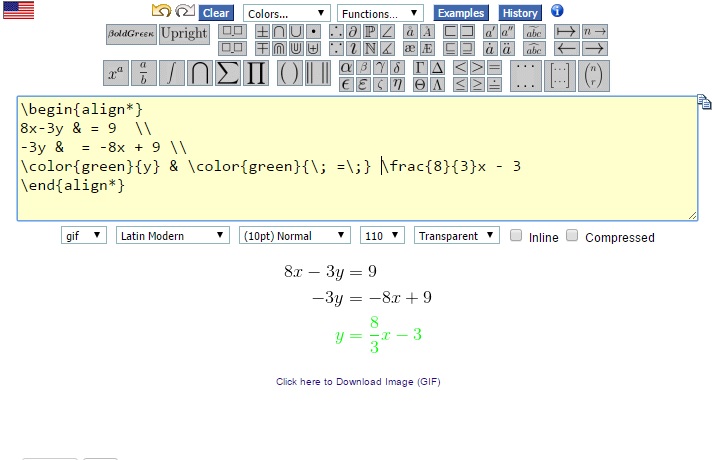
Task: Insert Greek letter gamma
Action: (380, 68)
